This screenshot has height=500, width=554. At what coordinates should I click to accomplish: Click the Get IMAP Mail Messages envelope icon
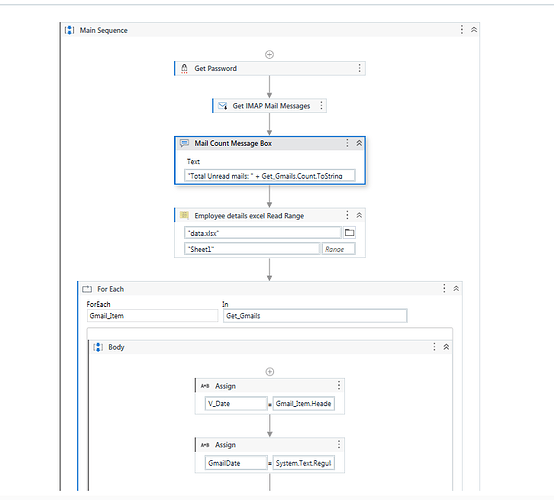[223, 106]
